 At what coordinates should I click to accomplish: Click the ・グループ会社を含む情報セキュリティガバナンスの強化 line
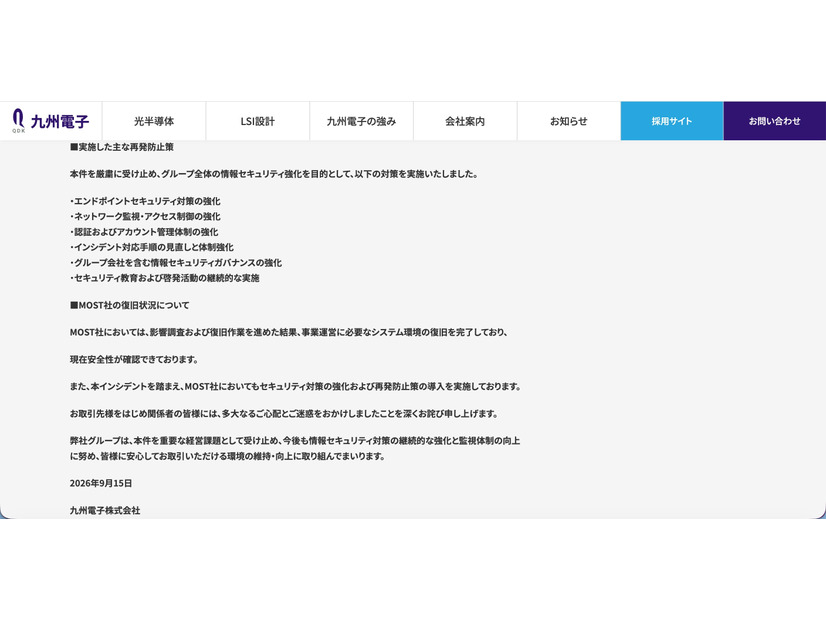click(175, 263)
